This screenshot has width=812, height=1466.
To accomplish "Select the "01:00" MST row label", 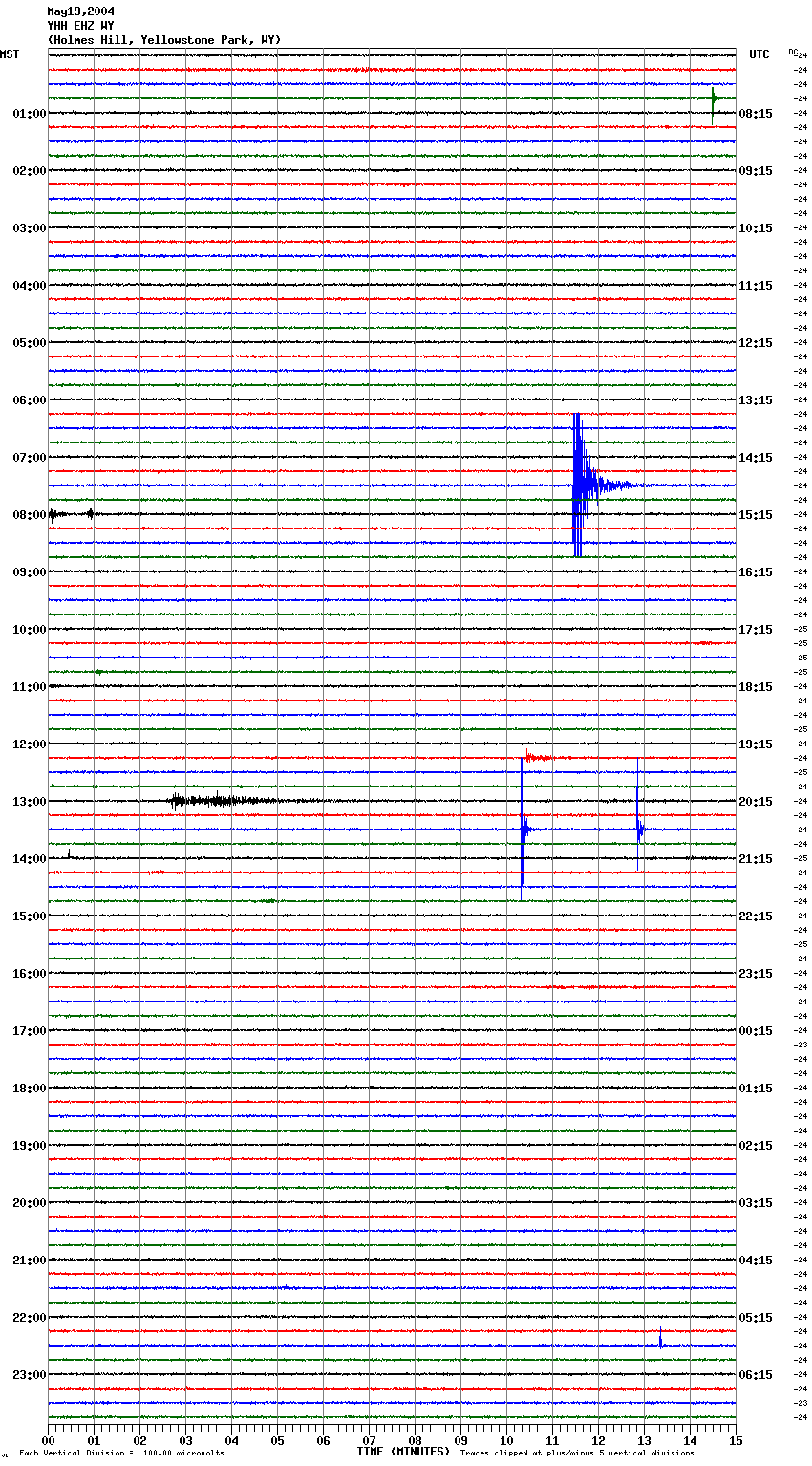I will (30, 114).
